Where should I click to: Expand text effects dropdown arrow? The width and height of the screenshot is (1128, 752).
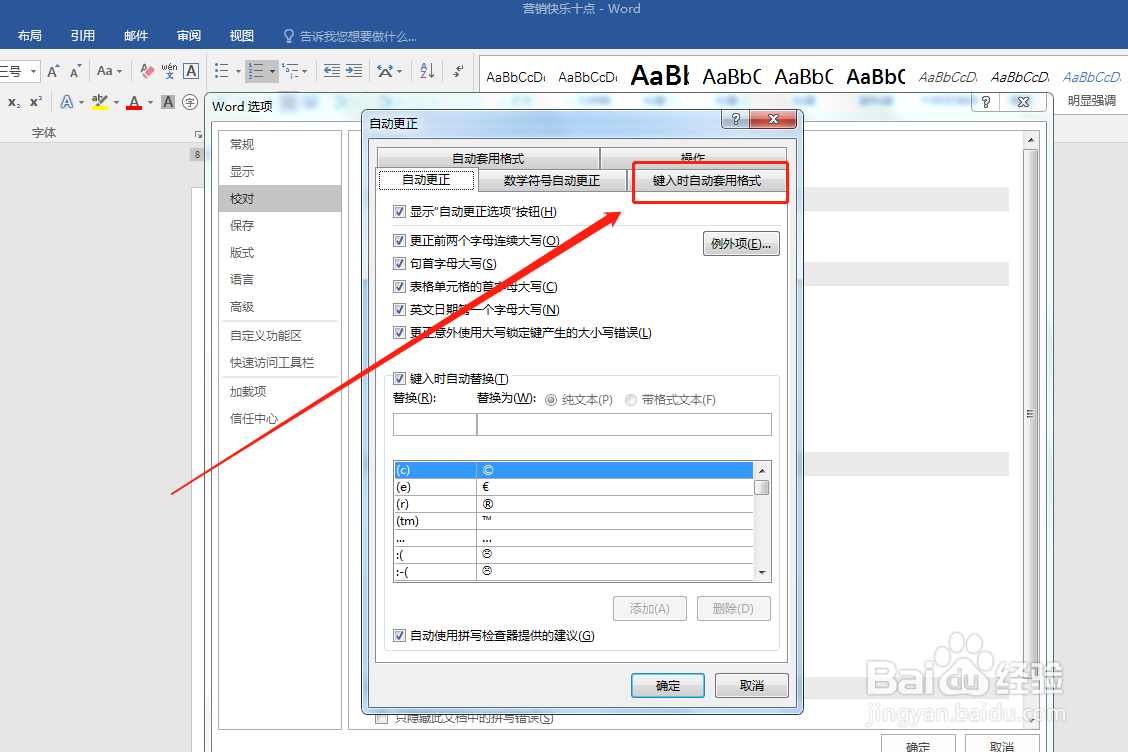tap(81, 102)
